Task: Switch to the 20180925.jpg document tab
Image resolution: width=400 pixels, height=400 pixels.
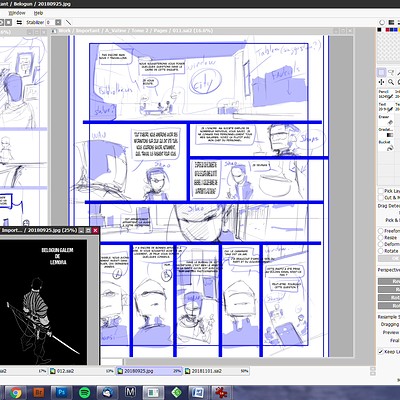Action: pyautogui.click(x=149, y=371)
